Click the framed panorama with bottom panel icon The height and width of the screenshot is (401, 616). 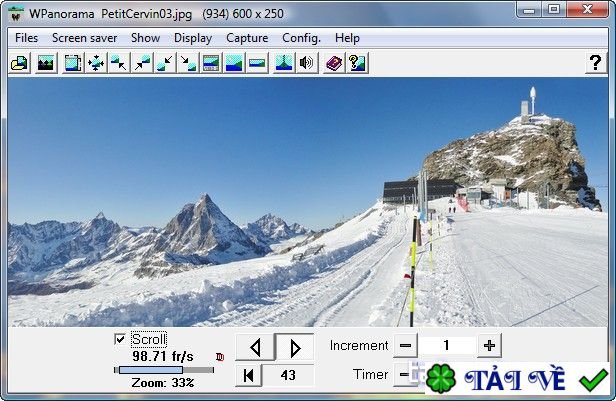click(x=211, y=63)
